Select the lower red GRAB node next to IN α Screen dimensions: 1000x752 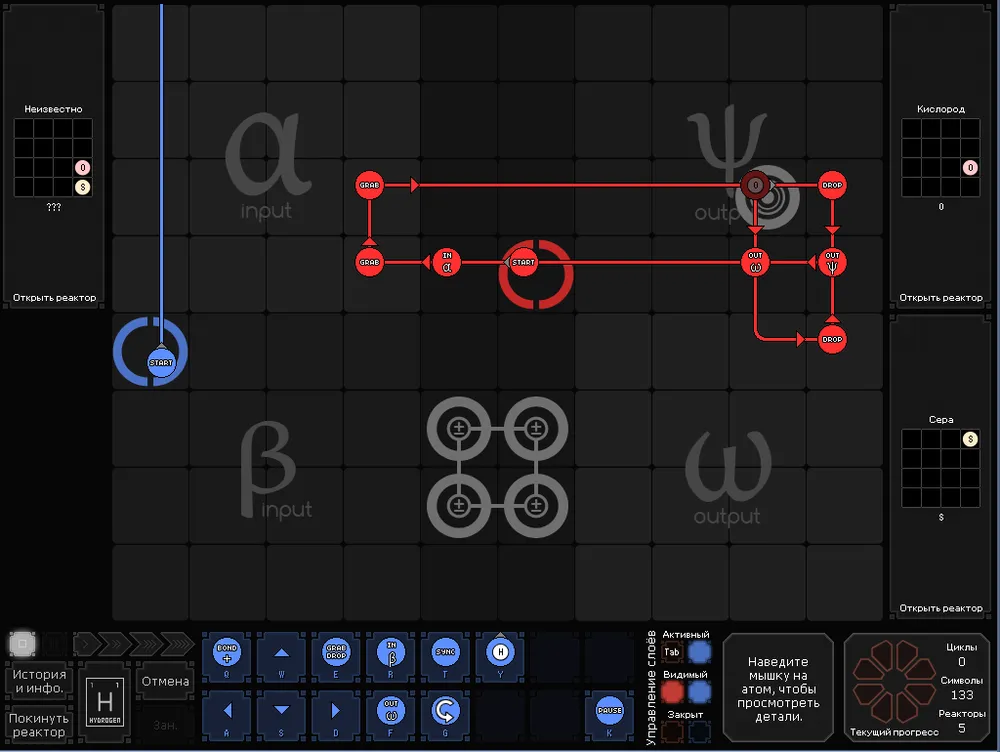tap(369, 262)
